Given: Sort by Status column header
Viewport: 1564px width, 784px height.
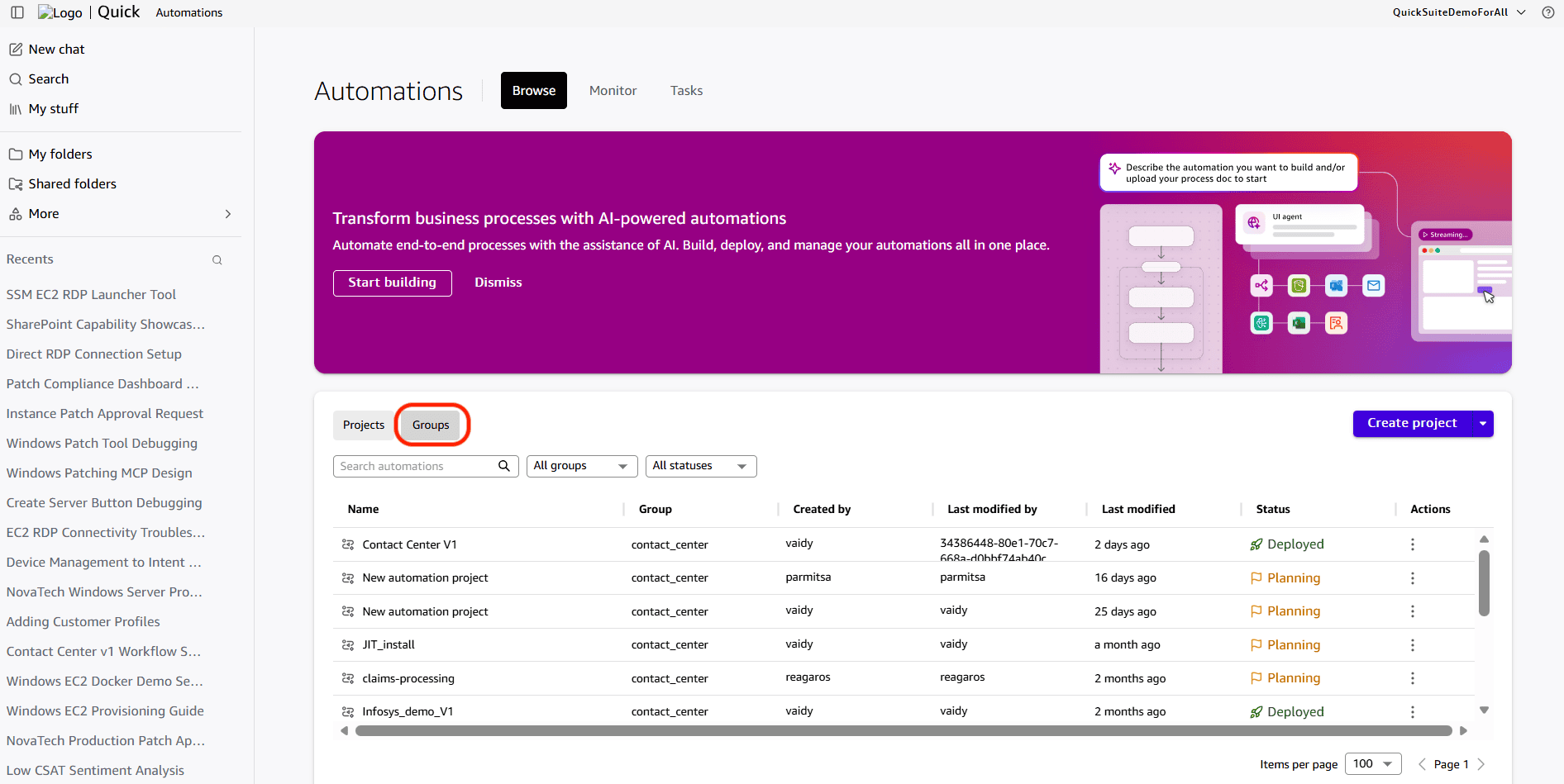Looking at the screenshot, I should pyautogui.click(x=1273, y=509).
